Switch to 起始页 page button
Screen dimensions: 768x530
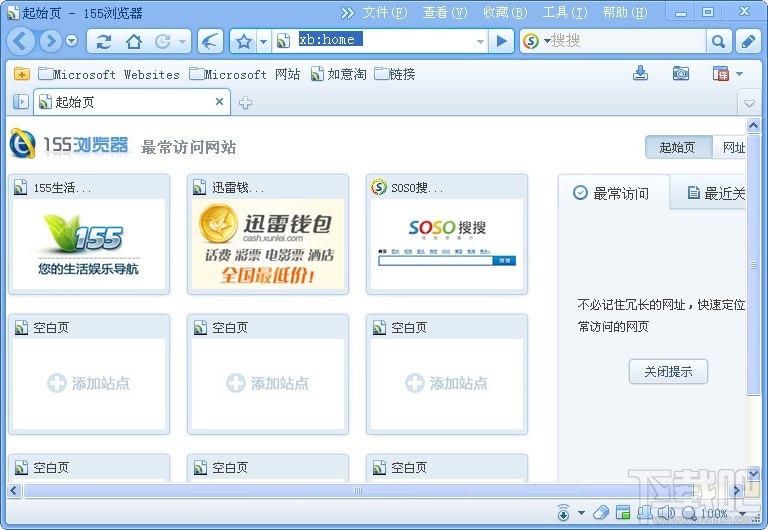coord(678,147)
